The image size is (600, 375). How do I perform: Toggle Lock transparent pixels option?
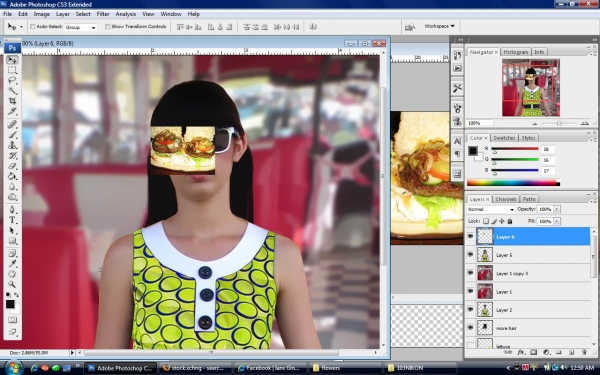coord(486,221)
